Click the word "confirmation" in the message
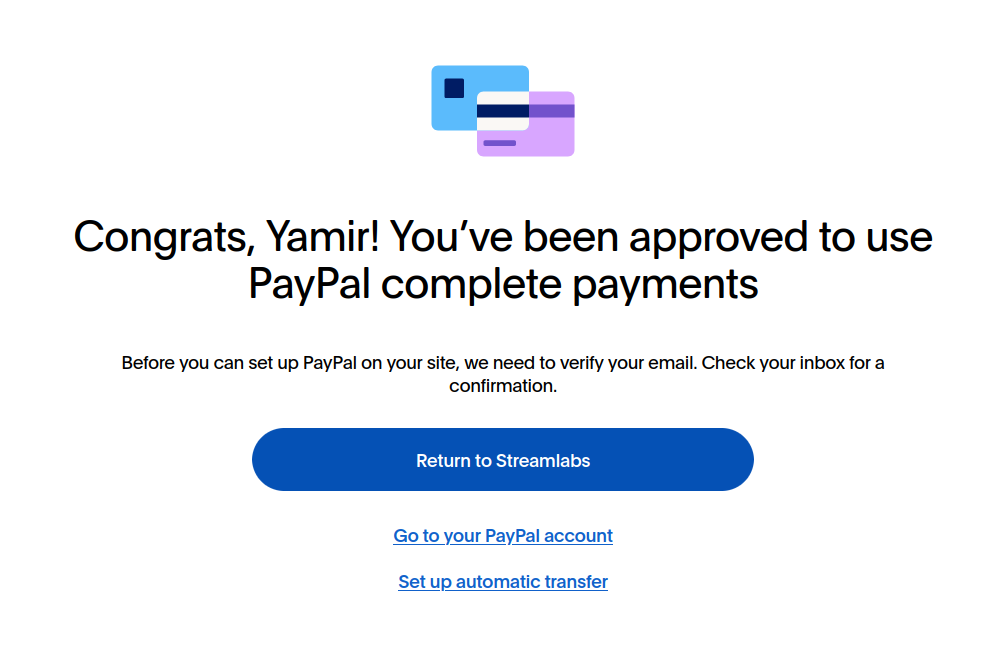 [502, 385]
